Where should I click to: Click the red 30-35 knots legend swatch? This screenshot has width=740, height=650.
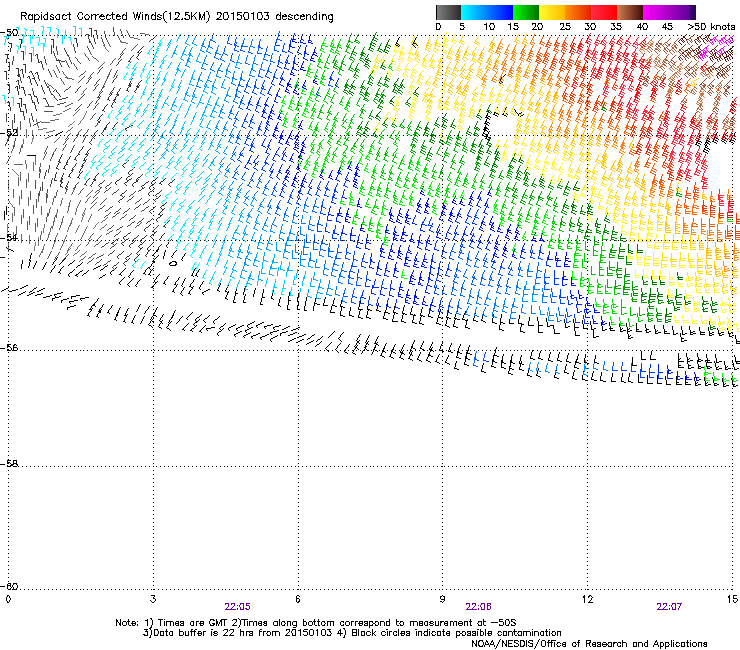pyautogui.click(x=604, y=12)
